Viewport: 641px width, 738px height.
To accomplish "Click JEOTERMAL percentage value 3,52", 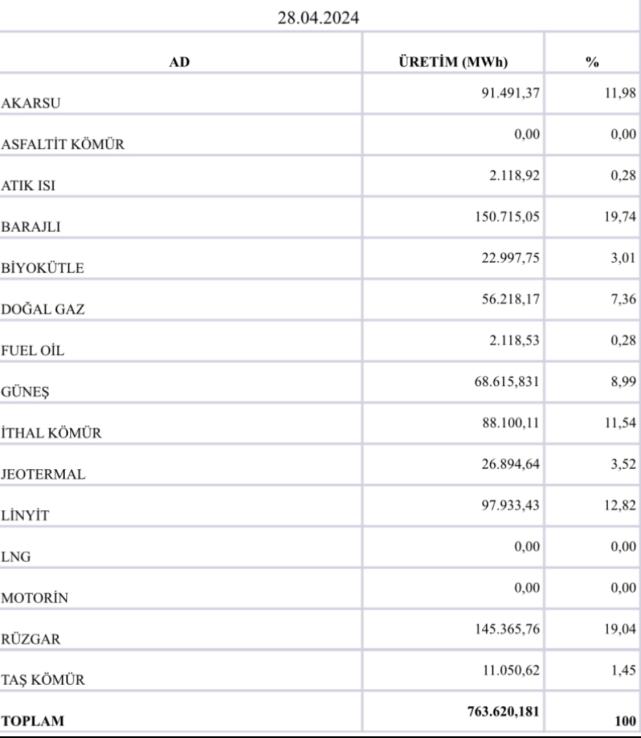I will pos(620,464).
